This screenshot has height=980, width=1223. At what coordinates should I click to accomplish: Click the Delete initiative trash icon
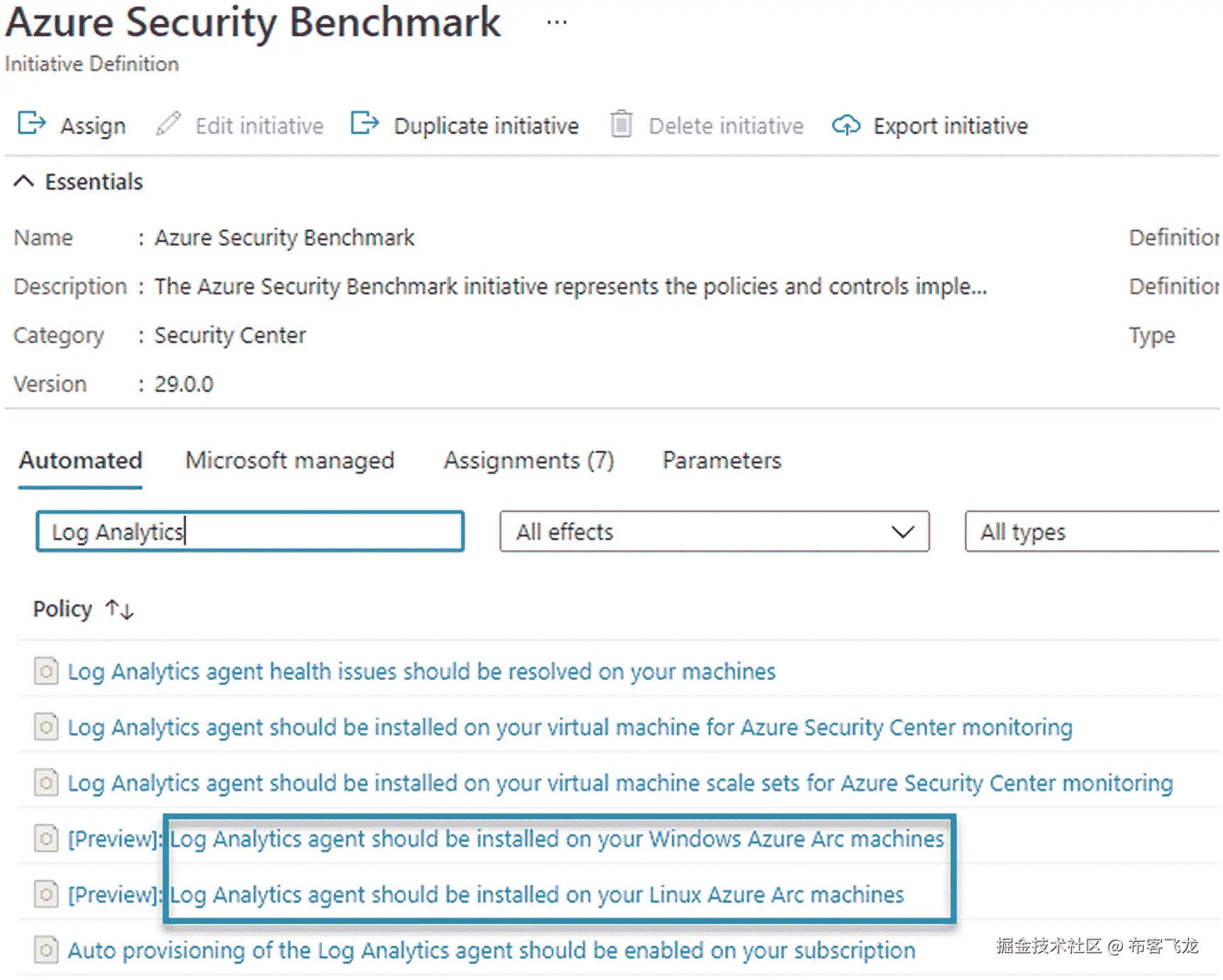(621, 124)
